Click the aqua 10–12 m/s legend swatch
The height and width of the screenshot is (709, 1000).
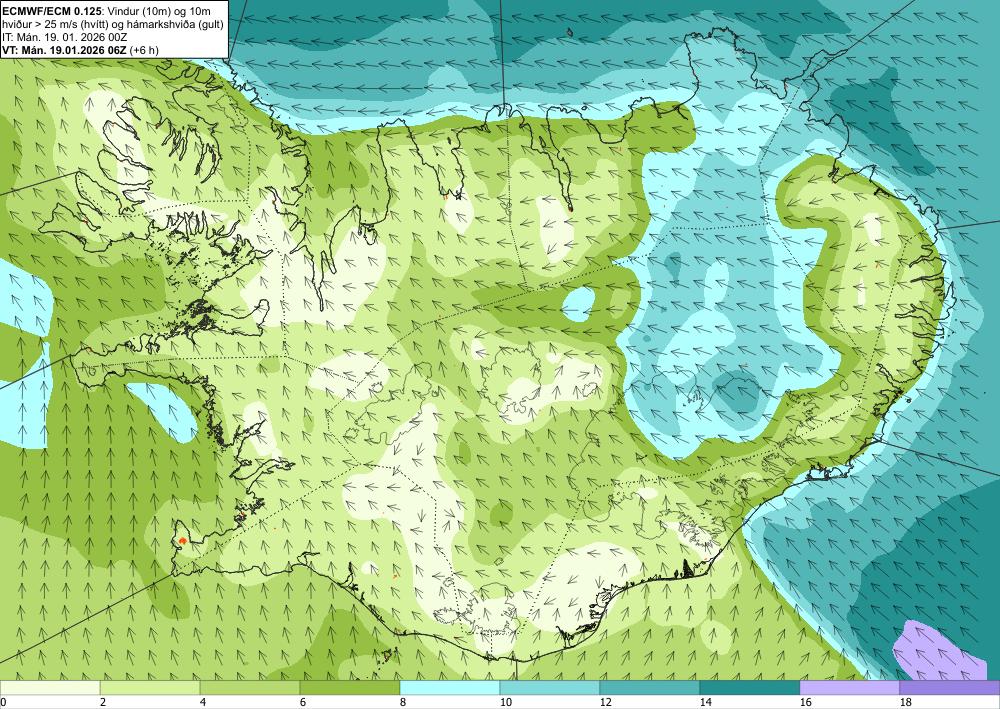point(550,687)
